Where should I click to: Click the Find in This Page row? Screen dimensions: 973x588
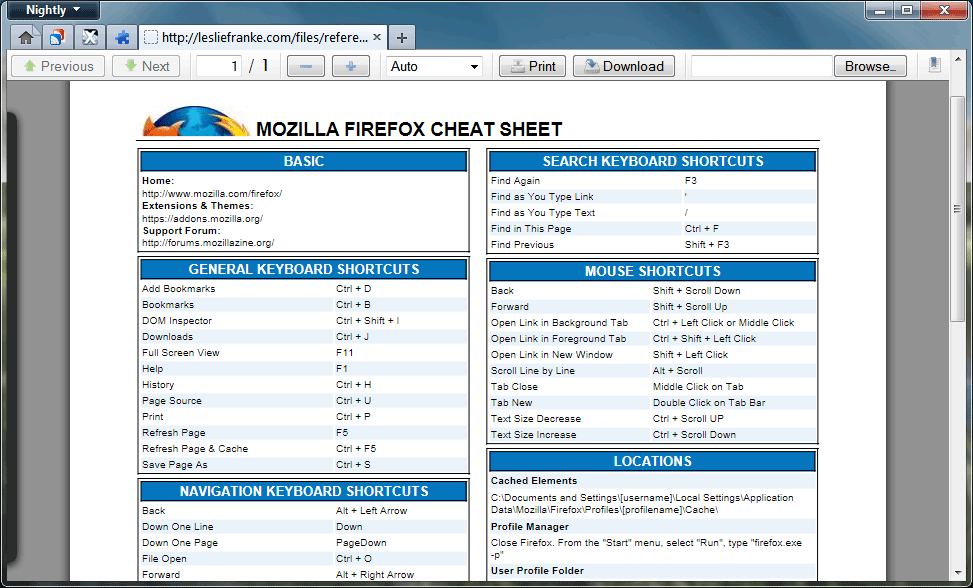click(x=652, y=229)
